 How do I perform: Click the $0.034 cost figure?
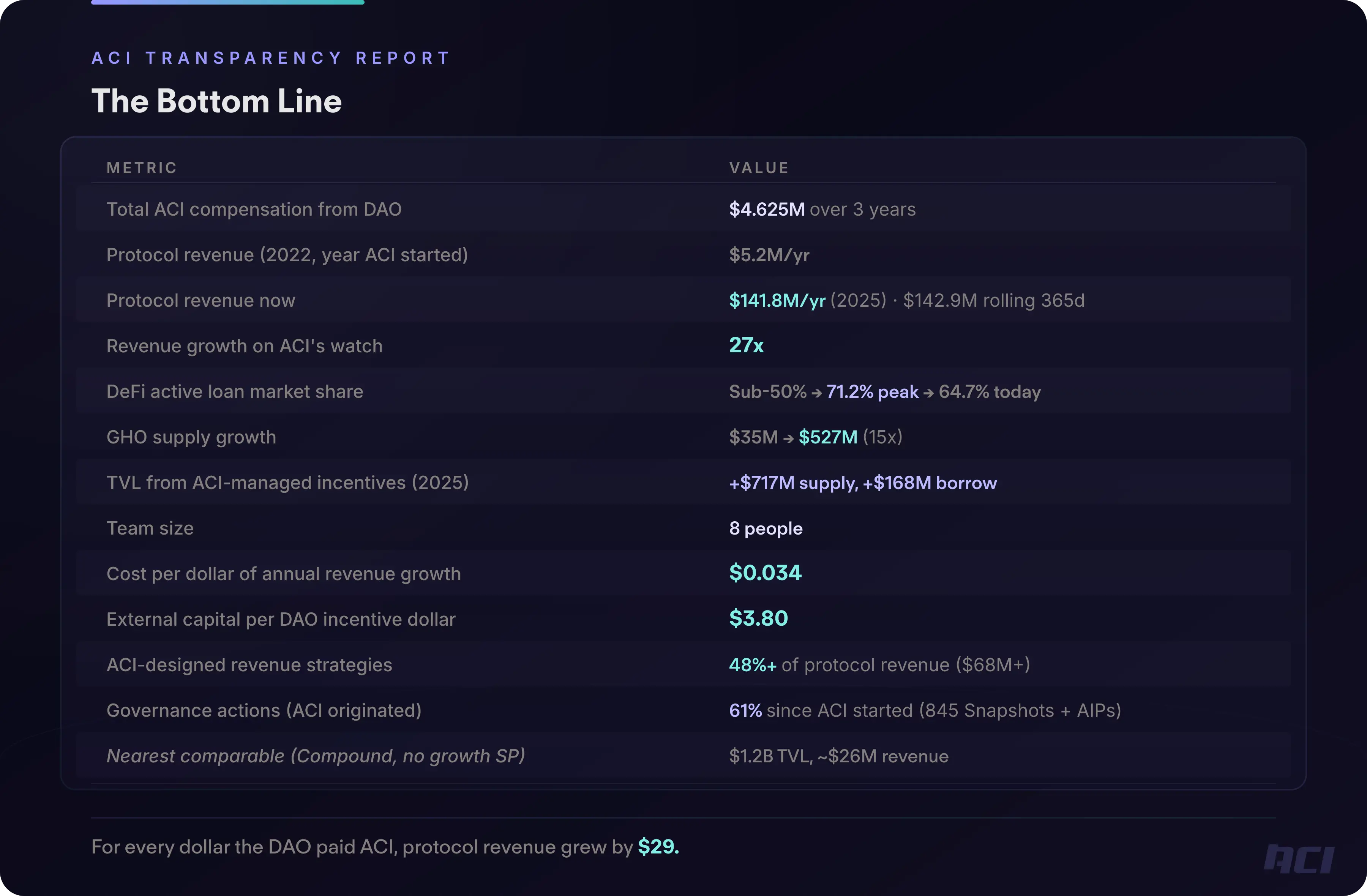click(x=765, y=573)
